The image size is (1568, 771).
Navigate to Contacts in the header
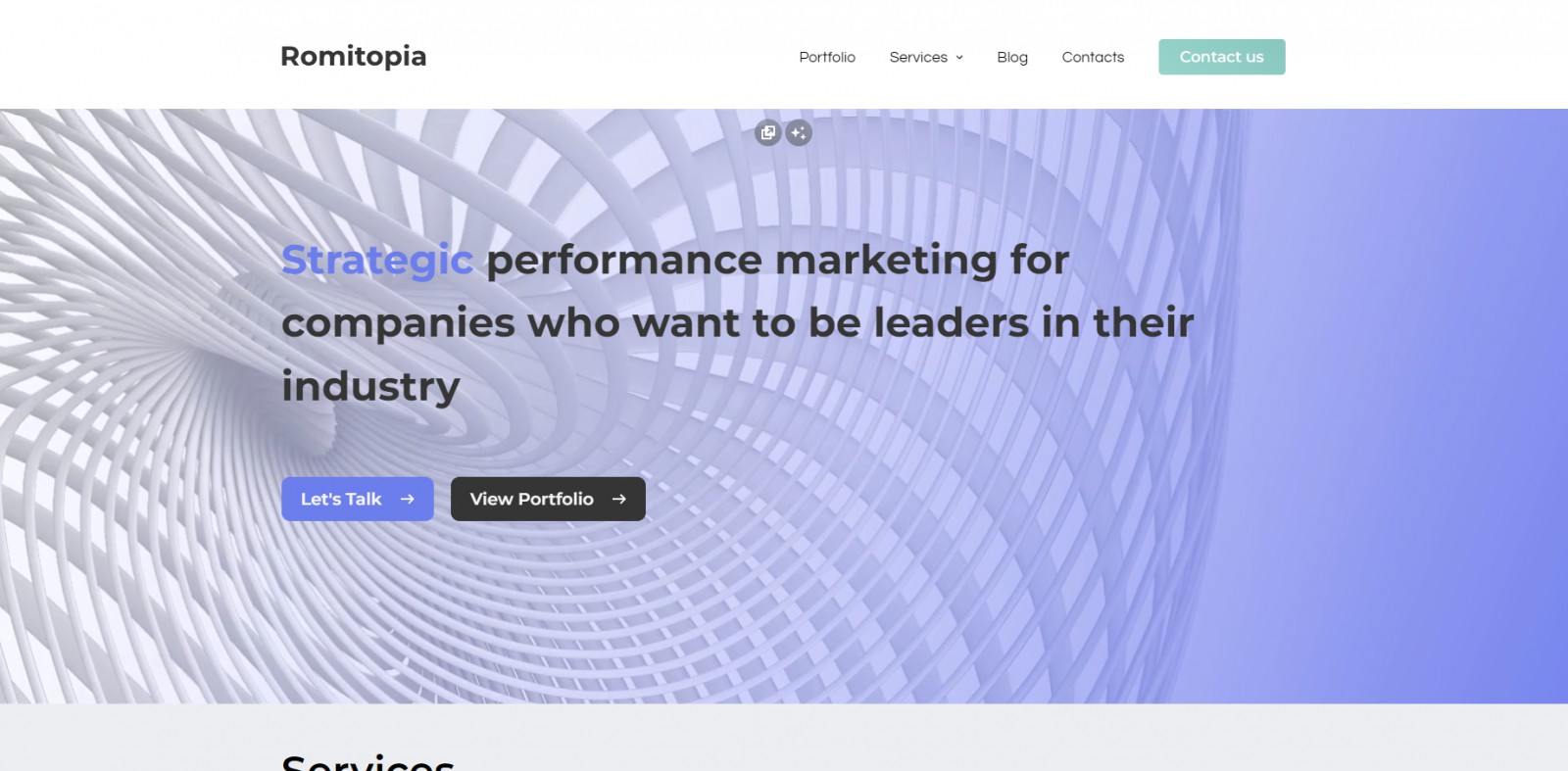pos(1093,58)
